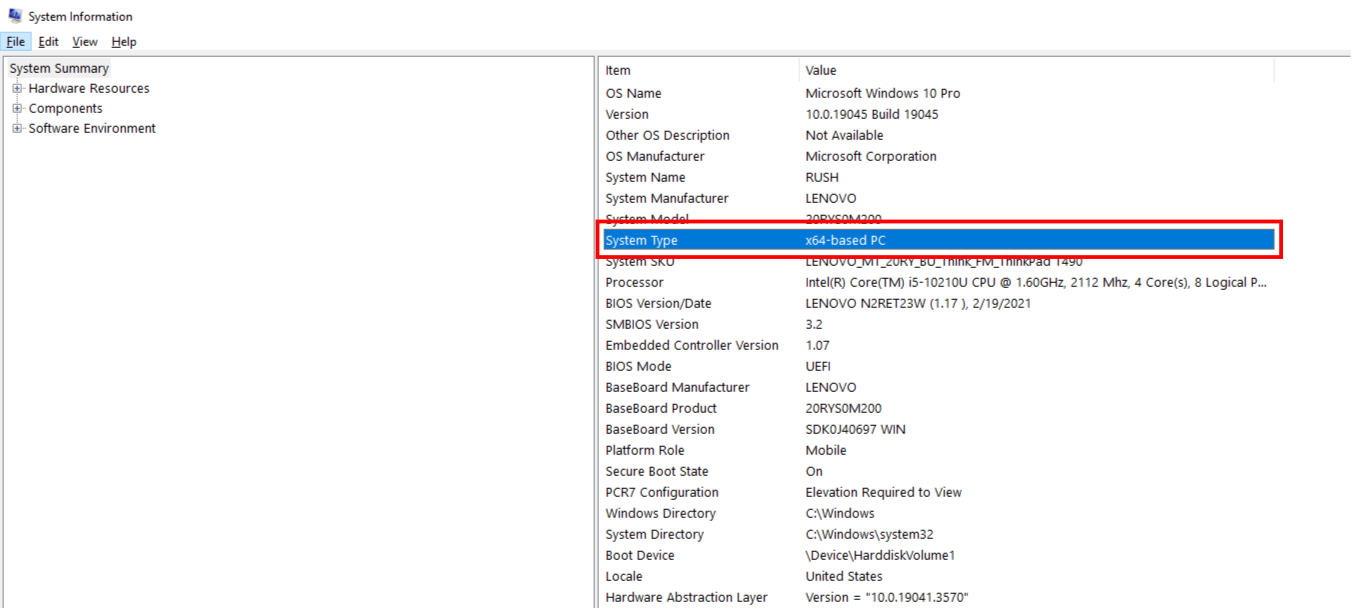Screen dimensions: 1352x608
Task: Click the value Elevation Required to View
Action: point(884,492)
